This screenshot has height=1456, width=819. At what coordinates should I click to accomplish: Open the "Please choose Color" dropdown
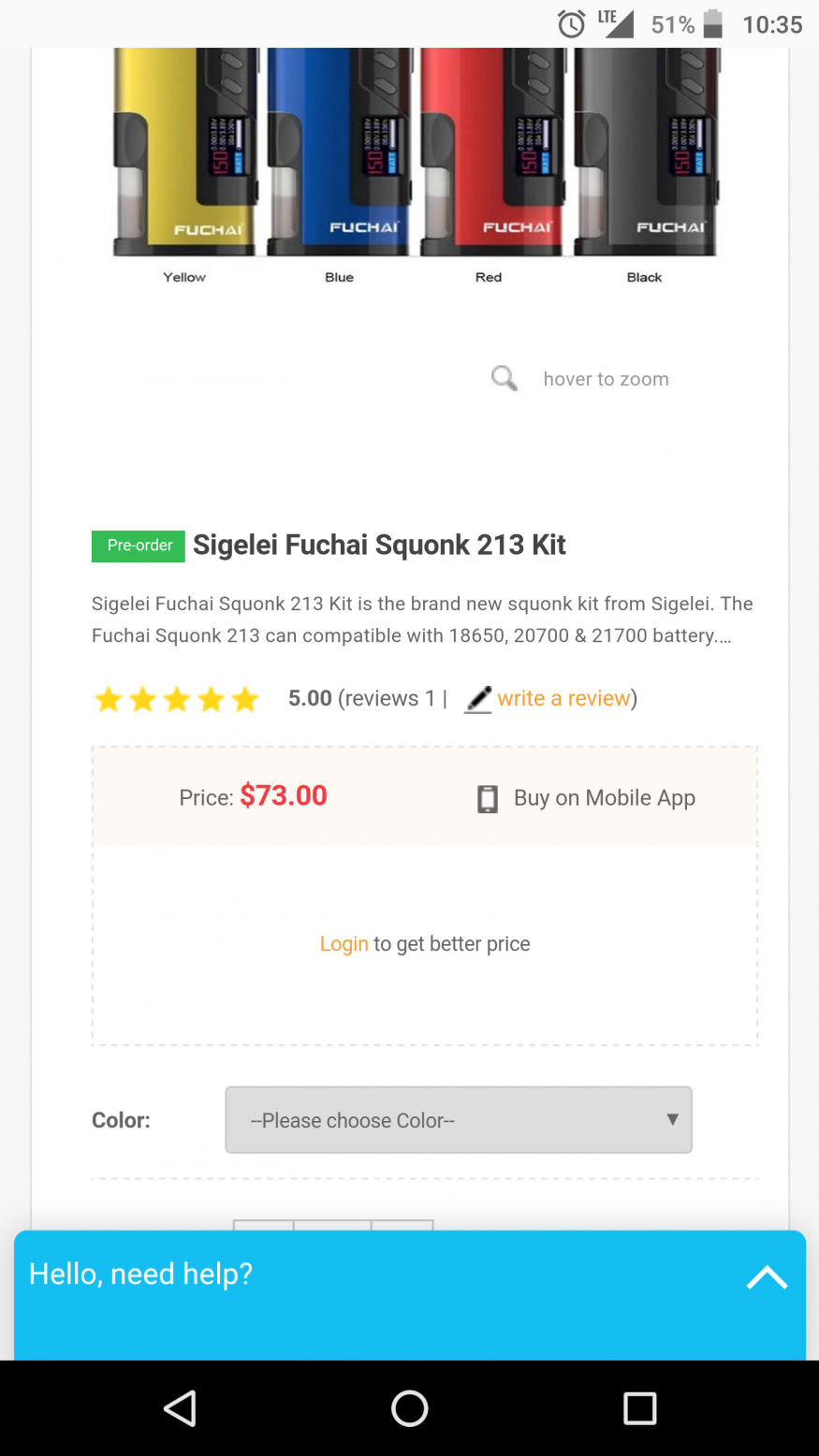coord(458,1120)
